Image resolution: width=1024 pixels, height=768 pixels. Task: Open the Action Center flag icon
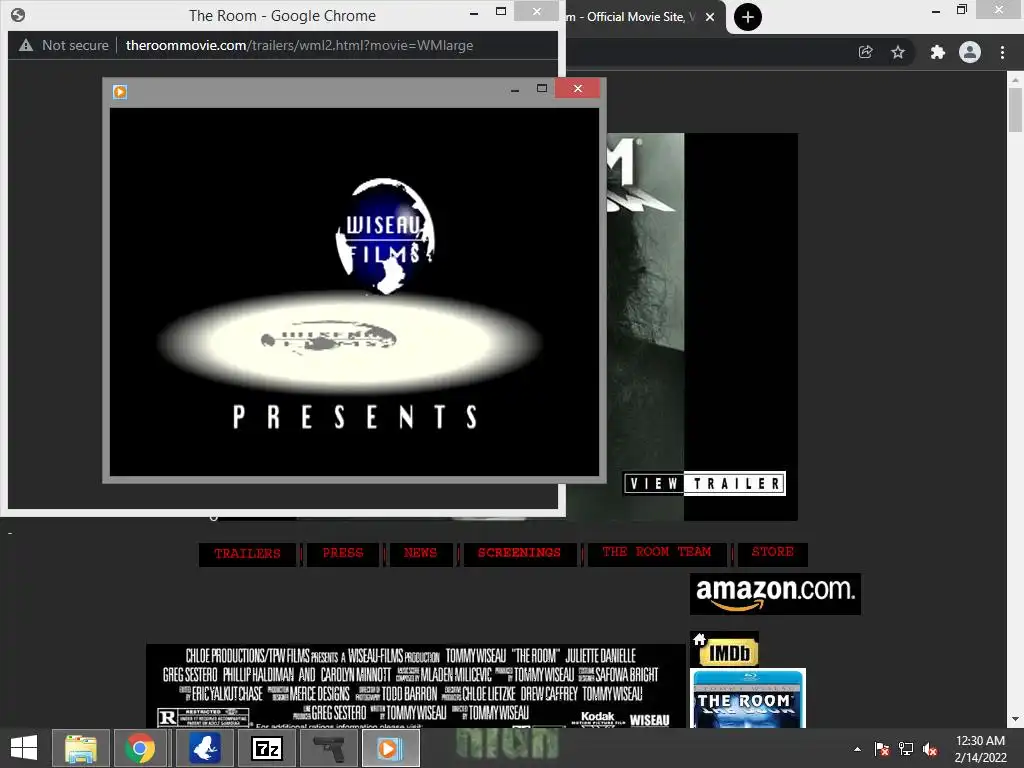[881, 749]
